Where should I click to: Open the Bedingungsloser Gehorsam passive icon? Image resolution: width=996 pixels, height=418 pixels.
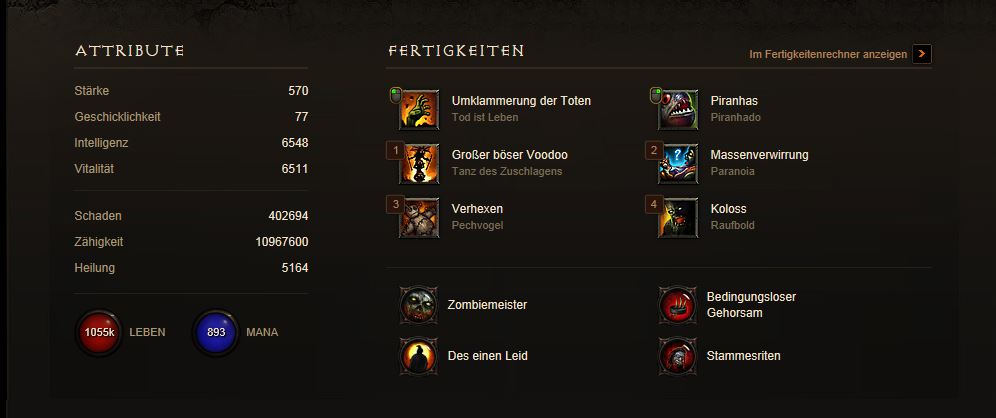[678, 305]
